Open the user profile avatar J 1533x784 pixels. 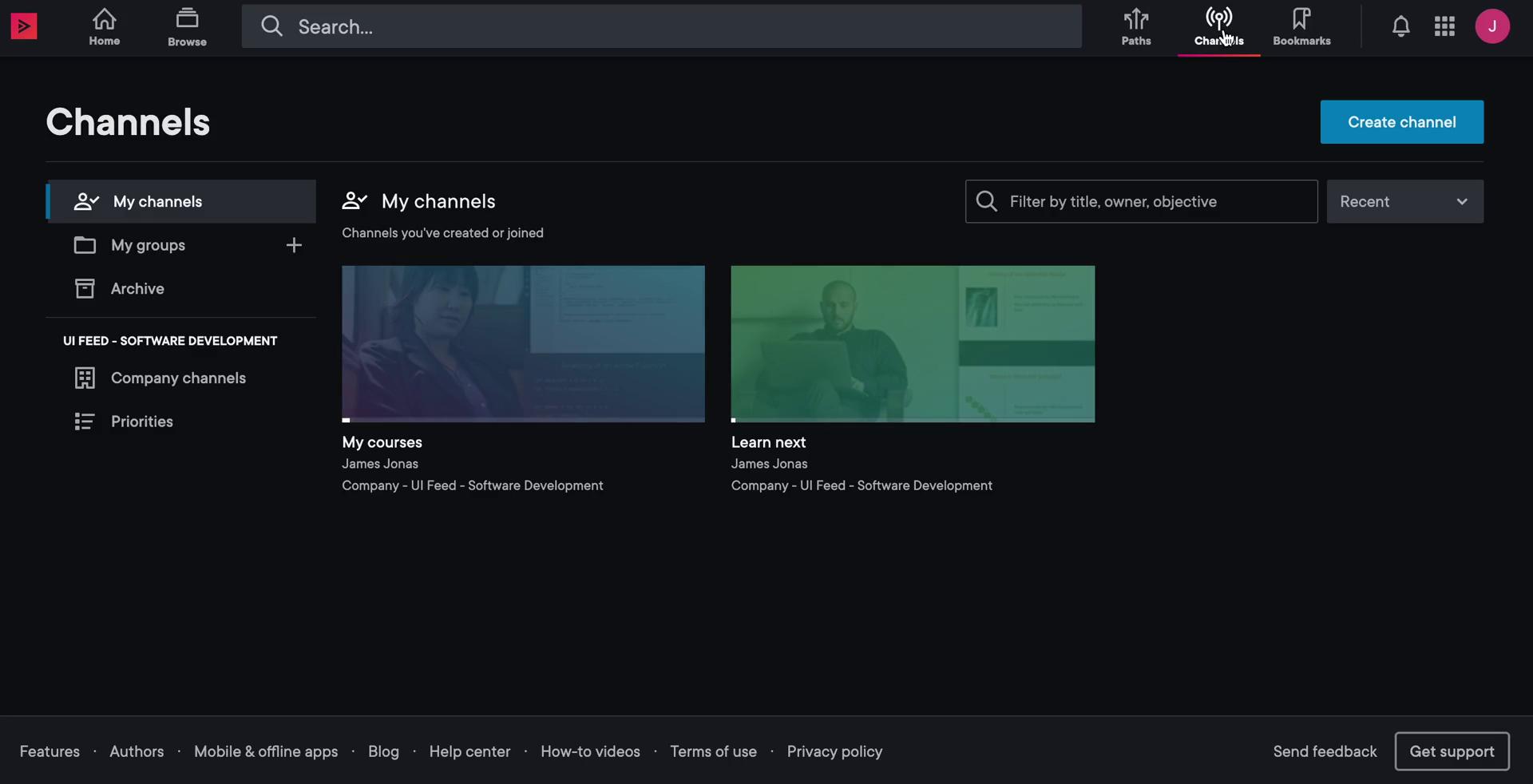(1492, 26)
